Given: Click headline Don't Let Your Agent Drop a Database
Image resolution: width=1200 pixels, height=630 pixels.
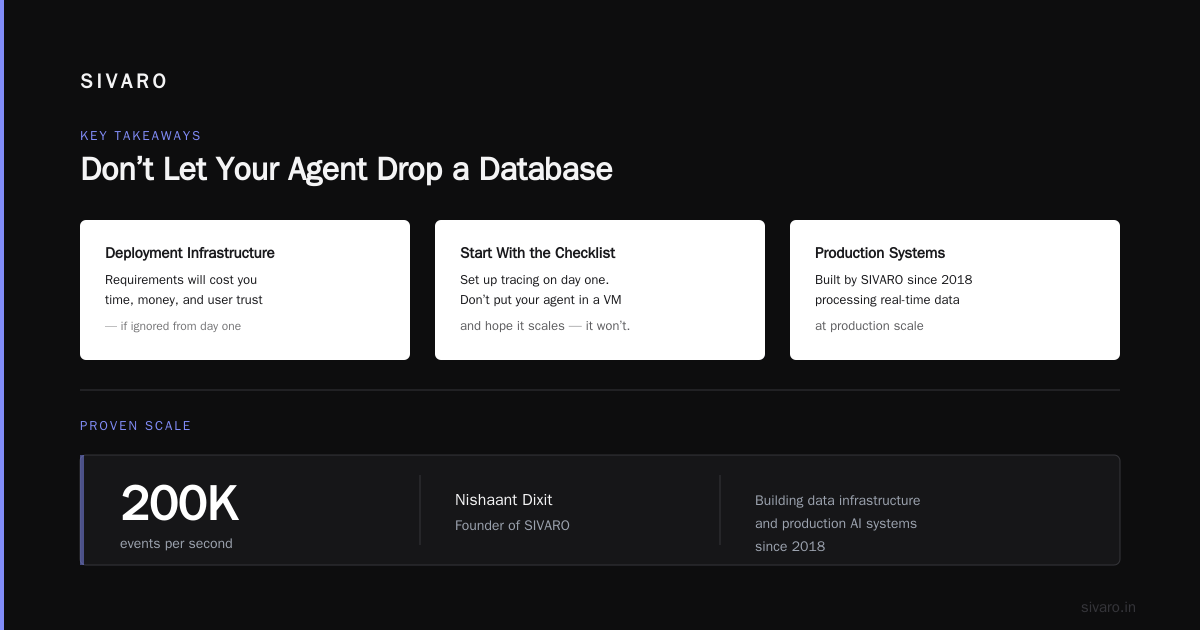Looking at the screenshot, I should click(346, 169).
